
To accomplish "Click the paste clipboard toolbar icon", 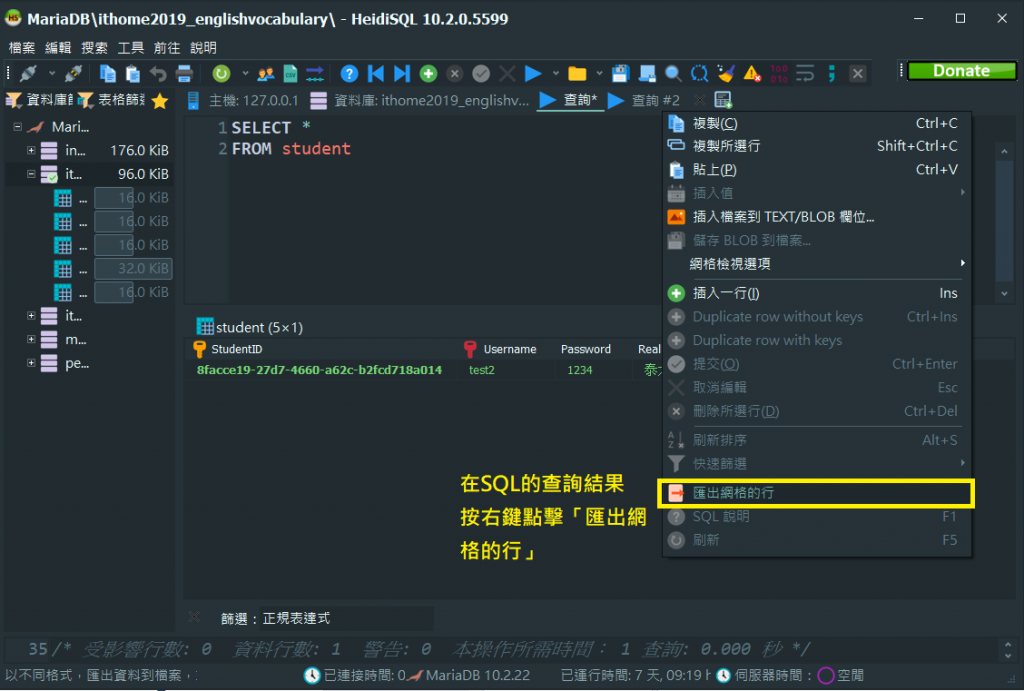I will 133,73.
